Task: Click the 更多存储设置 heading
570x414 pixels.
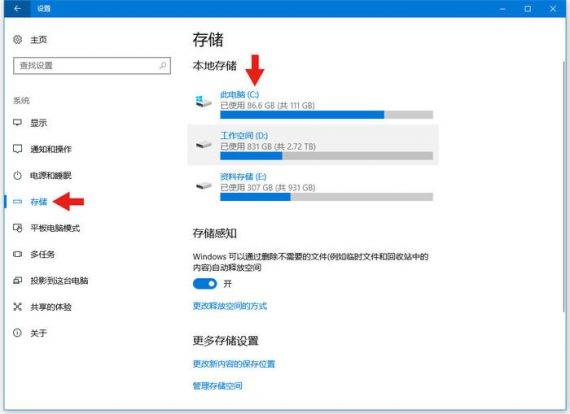Action: pos(225,341)
